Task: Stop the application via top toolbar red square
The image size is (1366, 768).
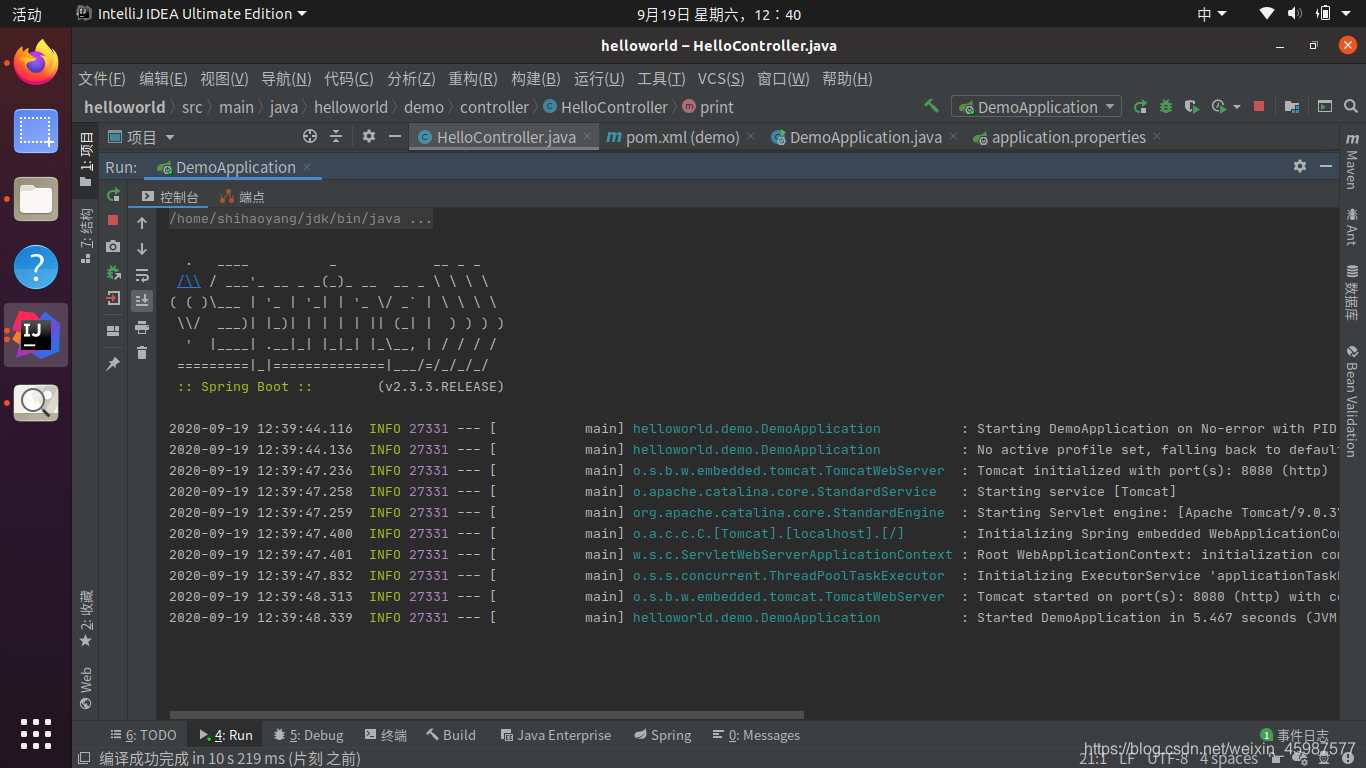Action: (x=1259, y=106)
